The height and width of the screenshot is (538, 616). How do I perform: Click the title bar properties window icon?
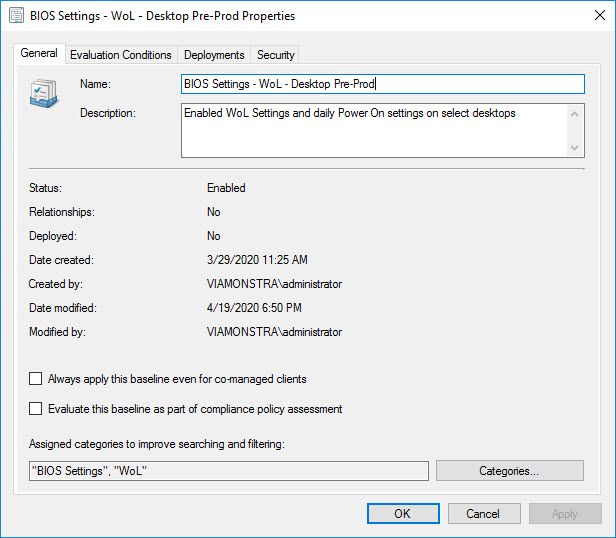pyautogui.click(x=14, y=16)
